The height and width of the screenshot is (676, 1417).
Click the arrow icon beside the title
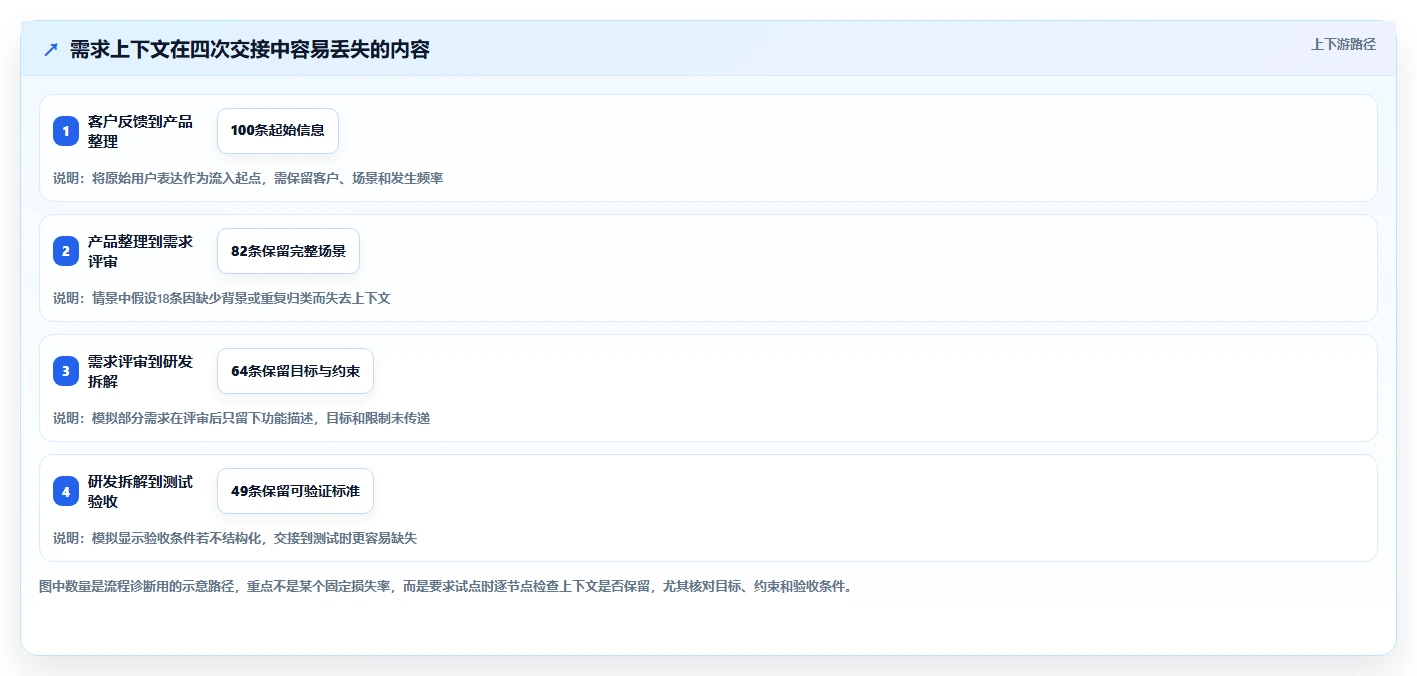pos(51,49)
